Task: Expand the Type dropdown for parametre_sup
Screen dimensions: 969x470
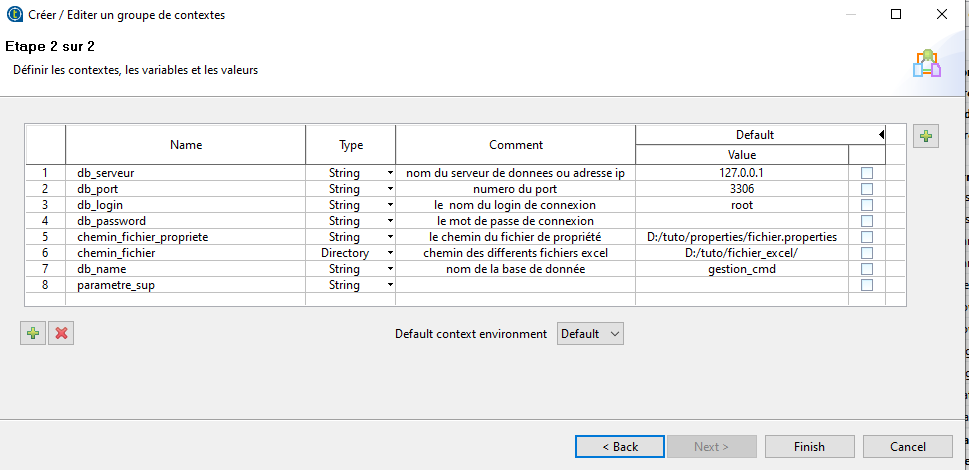Action: pyautogui.click(x=390, y=285)
